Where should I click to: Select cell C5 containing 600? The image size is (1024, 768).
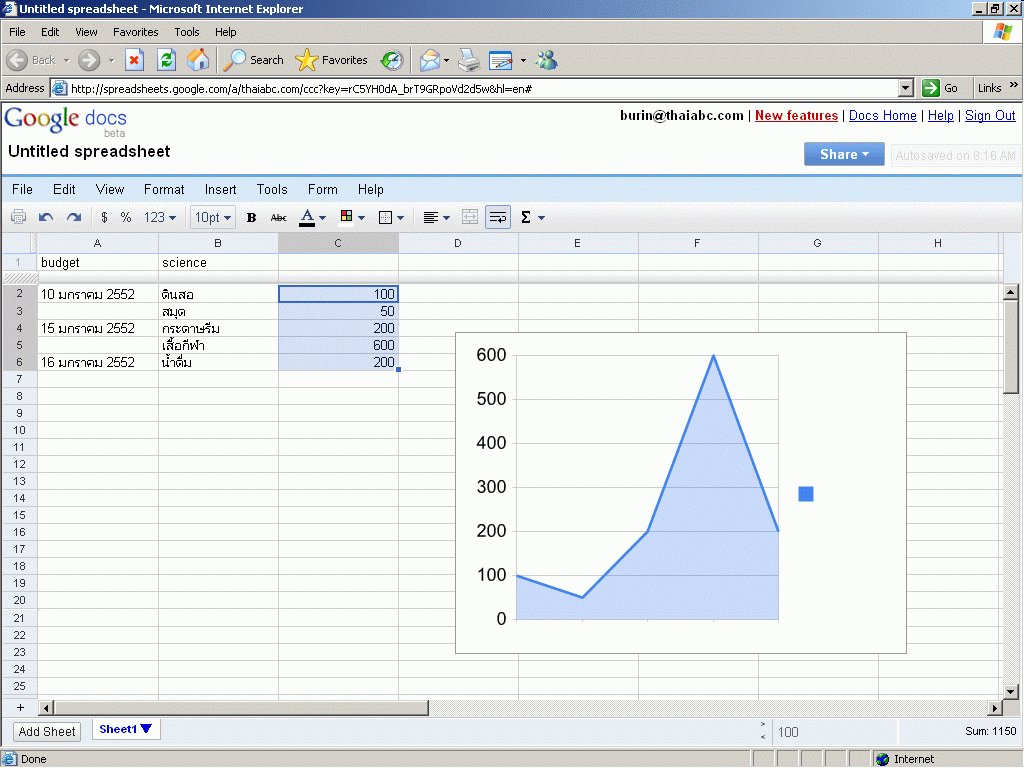point(338,345)
